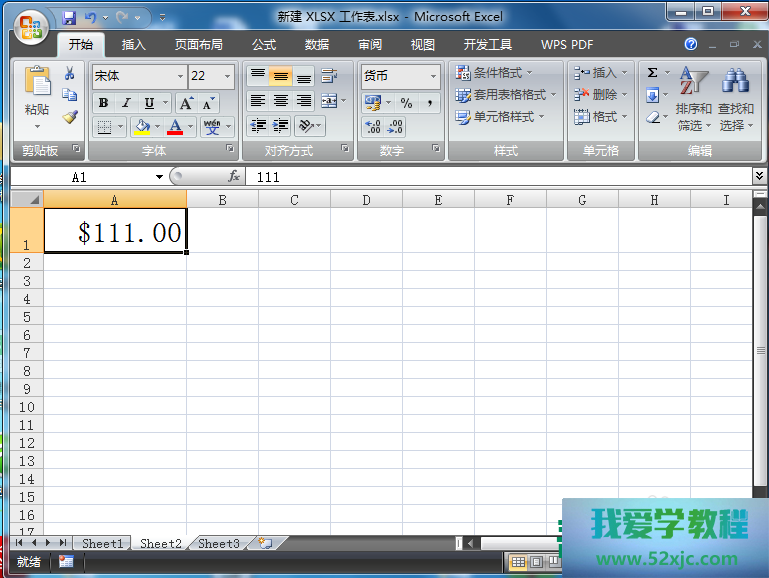Toggle the center horizontal alignment button
769x578 pixels.
(x=281, y=101)
